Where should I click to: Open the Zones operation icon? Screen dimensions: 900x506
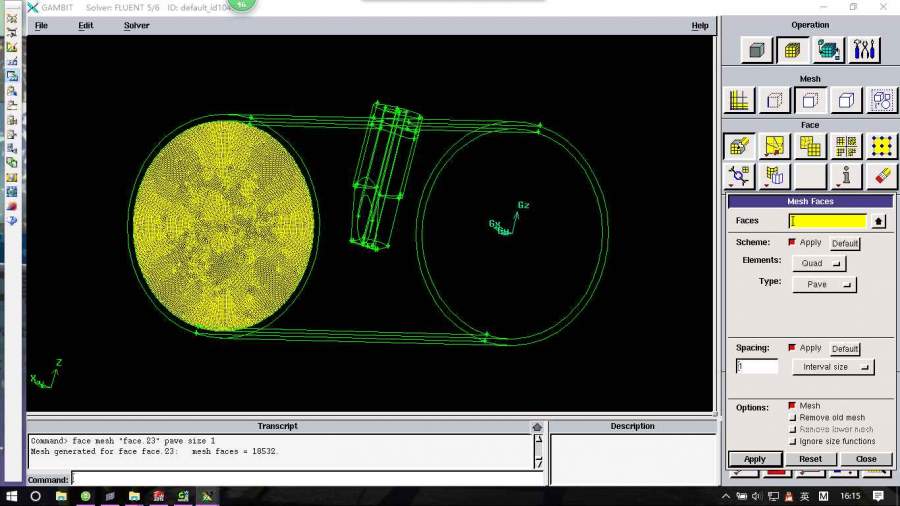[828, 49]
